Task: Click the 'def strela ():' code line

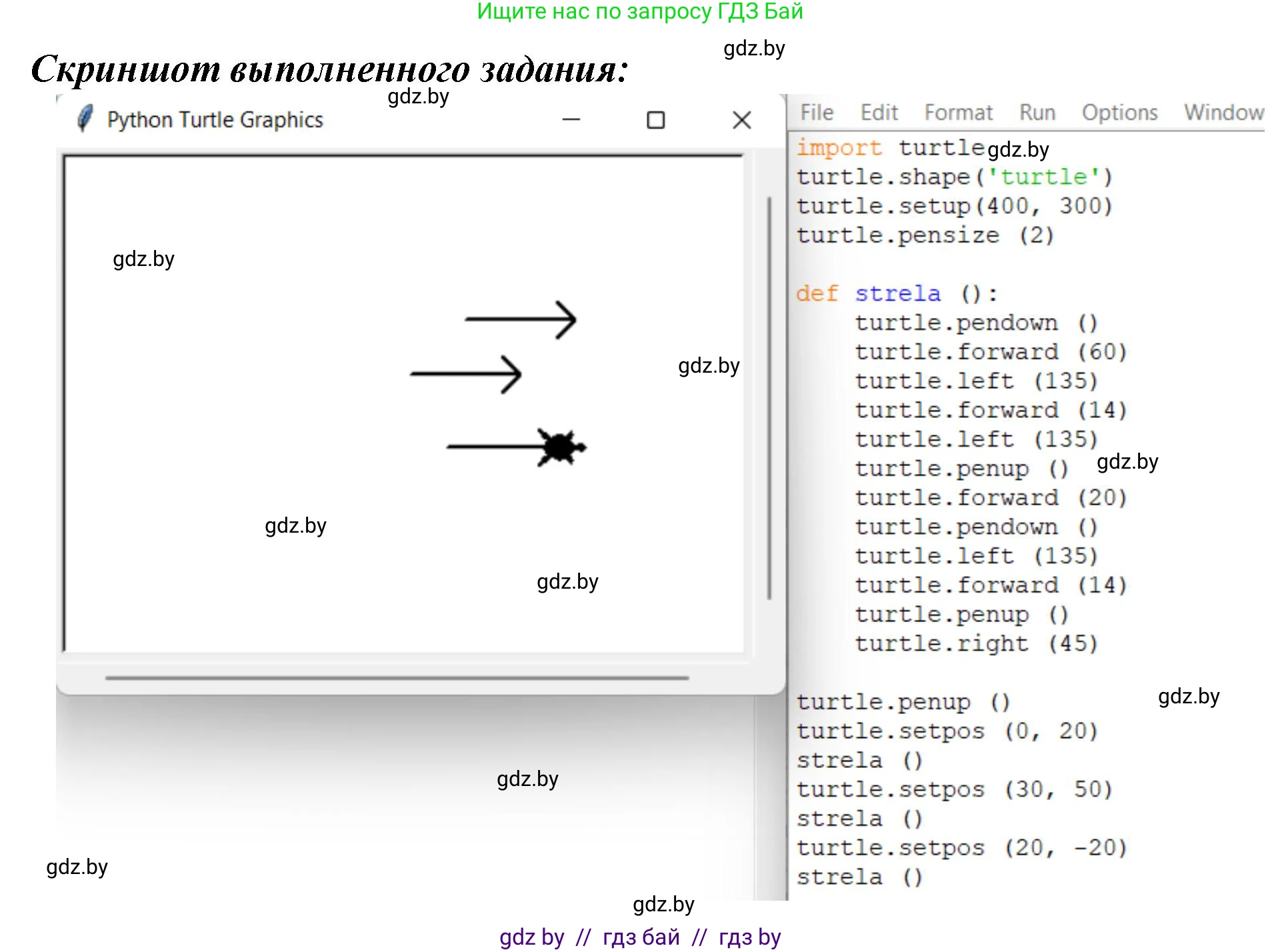Action: point(896,294)
